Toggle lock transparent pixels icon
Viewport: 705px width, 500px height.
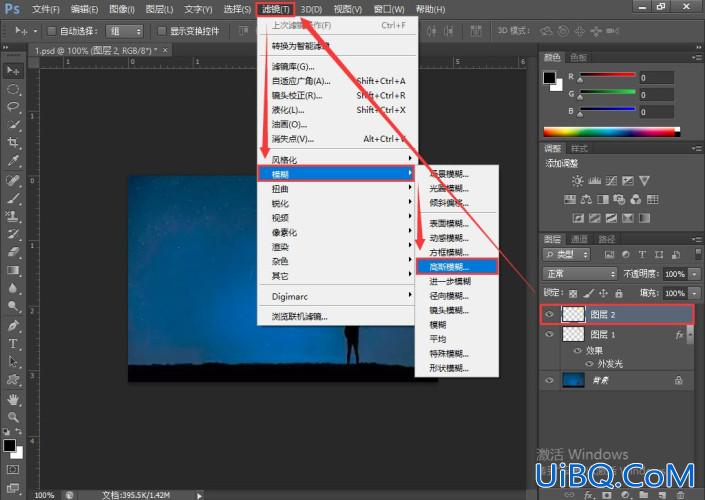pyautogui.click(x=573, y=294)
